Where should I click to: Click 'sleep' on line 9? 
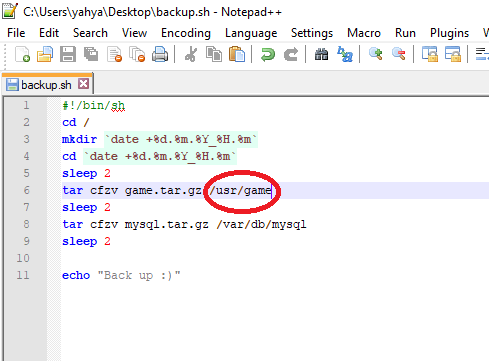[x=80, y=242]
